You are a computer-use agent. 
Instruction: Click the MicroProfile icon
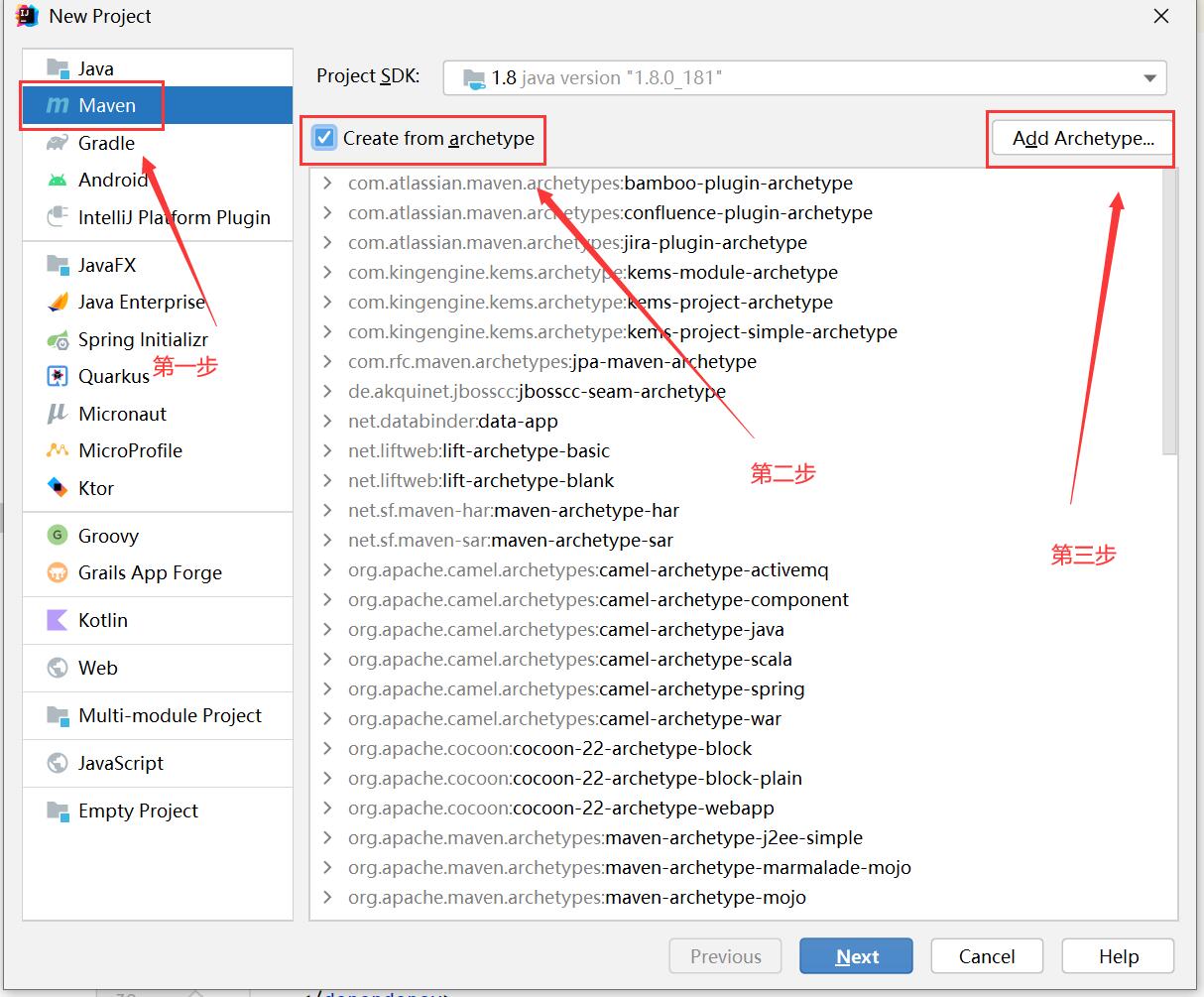(58, 450)
